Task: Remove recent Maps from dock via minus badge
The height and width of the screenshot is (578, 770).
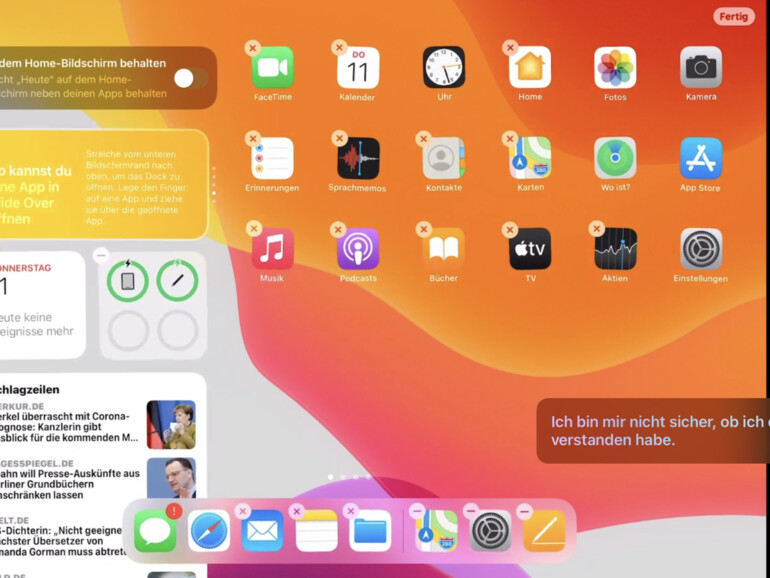Action: tap(417, 511)
